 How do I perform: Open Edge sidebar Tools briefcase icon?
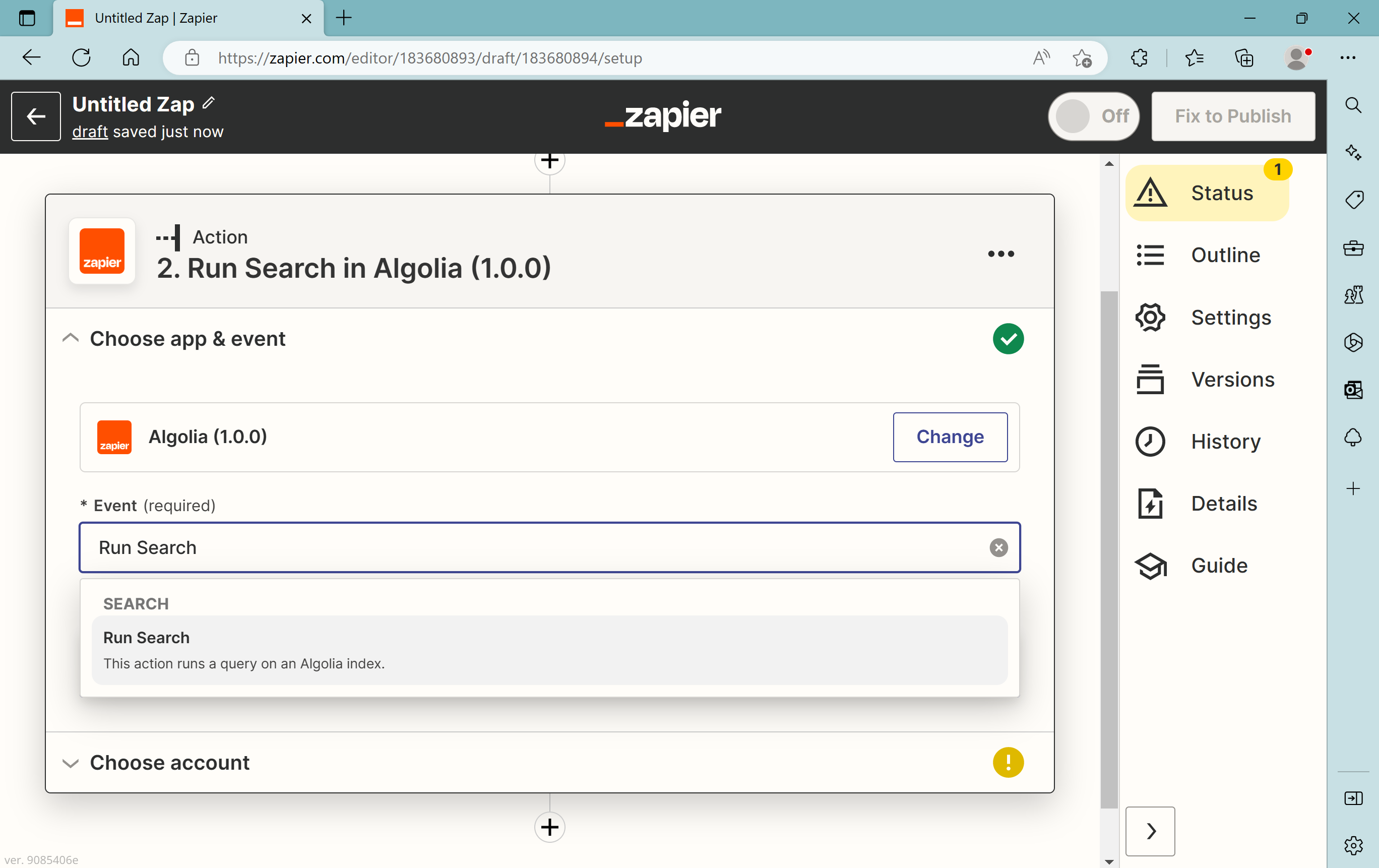tap(1353, 248)
